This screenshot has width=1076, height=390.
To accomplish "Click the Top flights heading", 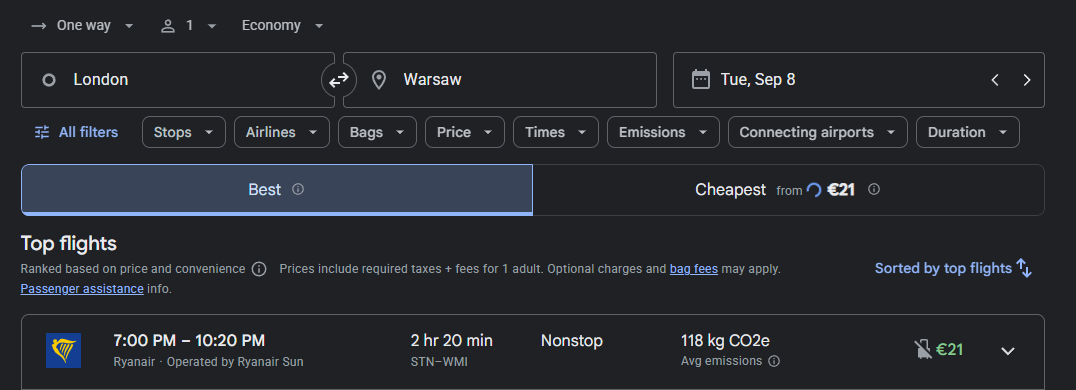I will tap(69, 244).
